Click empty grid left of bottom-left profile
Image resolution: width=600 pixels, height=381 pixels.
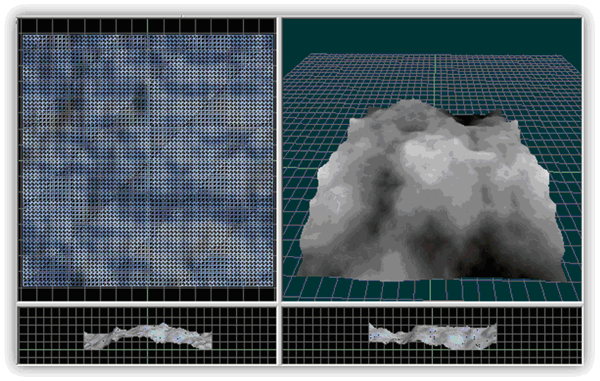(x=51, y=335)
